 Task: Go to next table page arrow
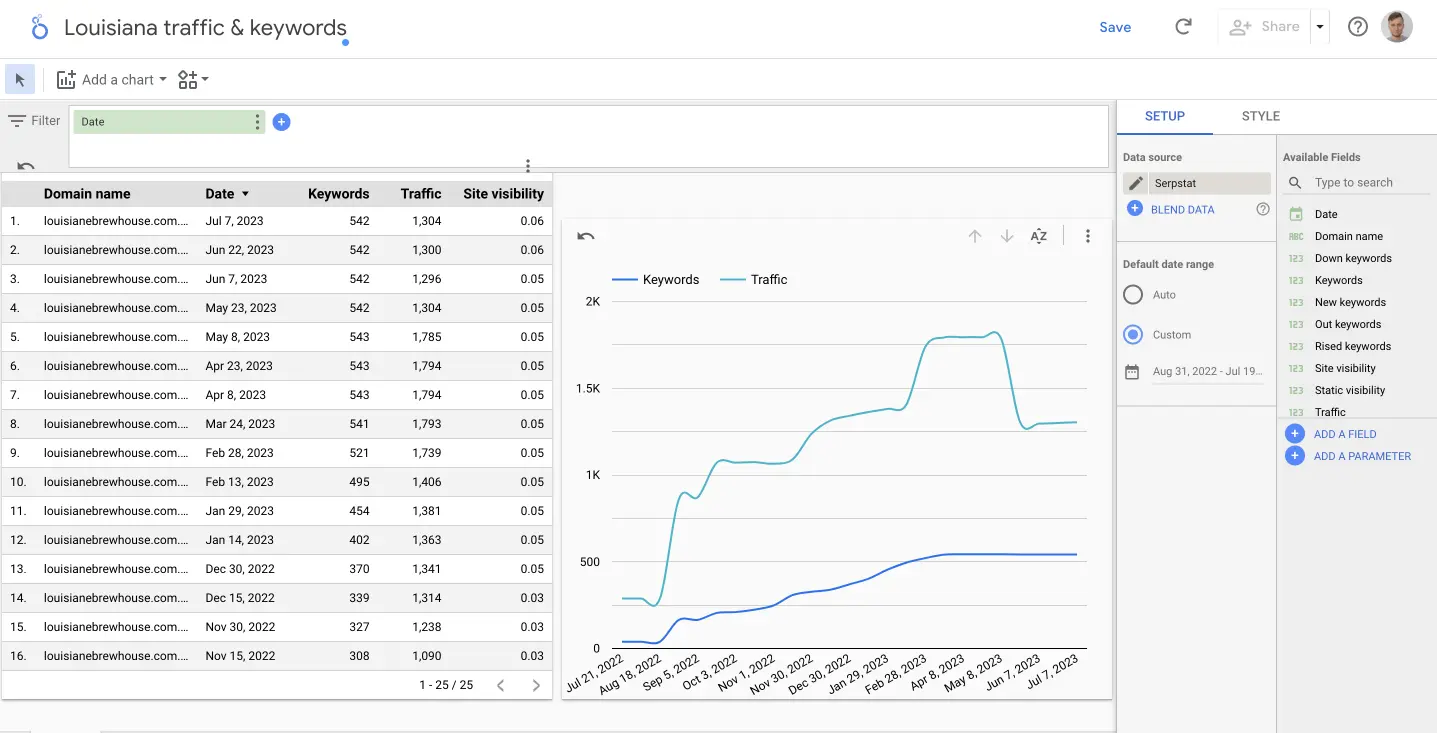click(536, 685)
